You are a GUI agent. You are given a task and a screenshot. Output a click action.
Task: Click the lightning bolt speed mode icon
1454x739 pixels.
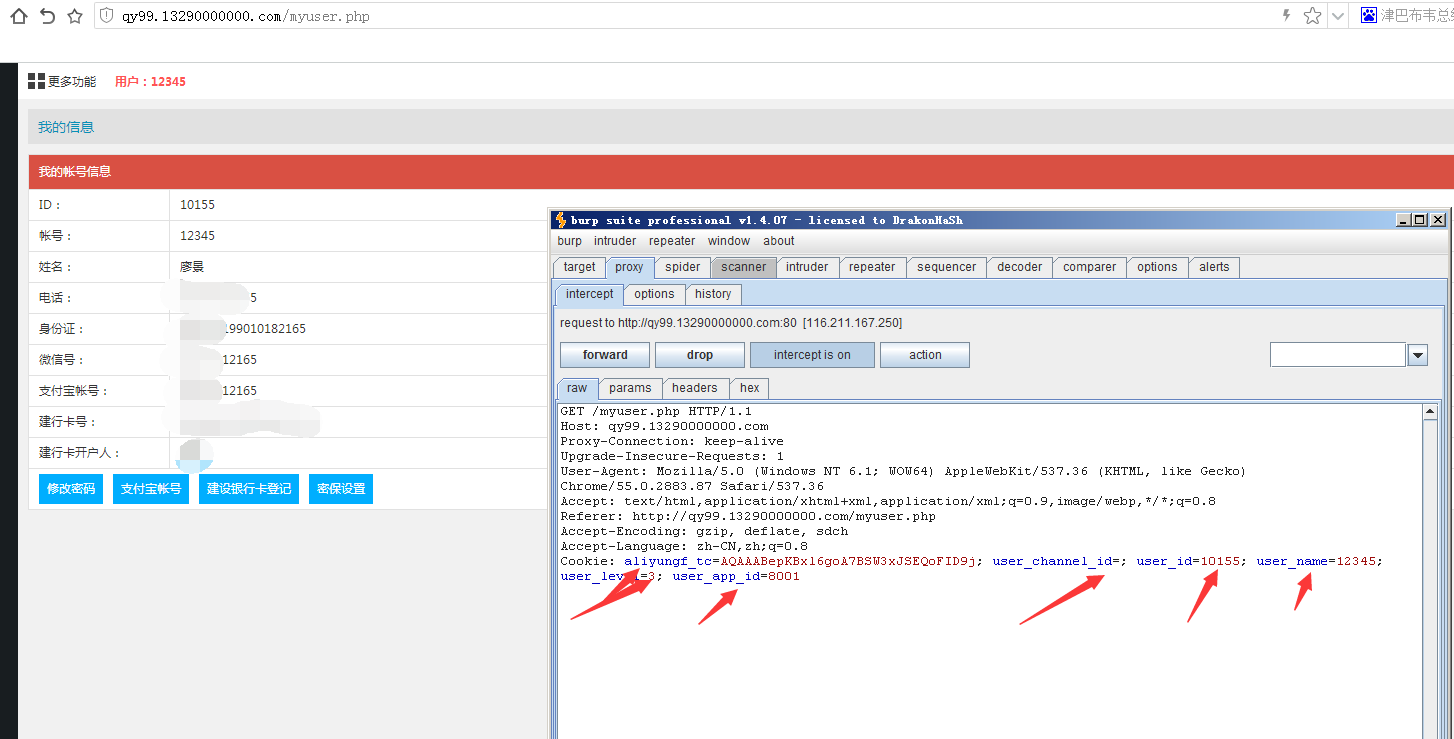click(1286, 16)
